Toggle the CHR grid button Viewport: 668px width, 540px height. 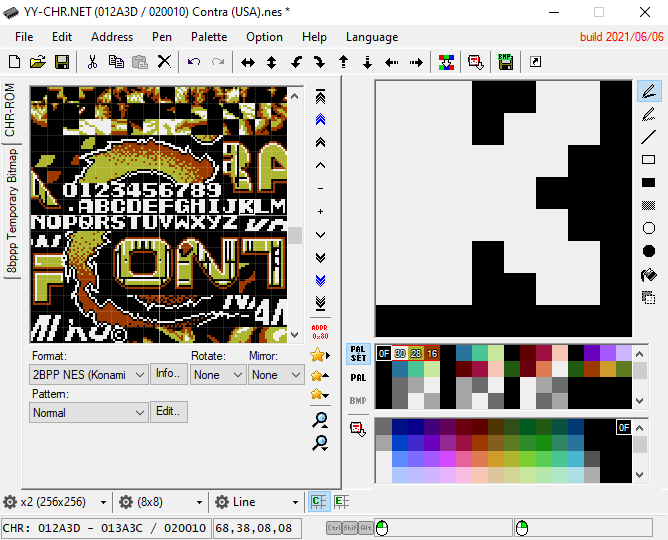tap(319, 502)
